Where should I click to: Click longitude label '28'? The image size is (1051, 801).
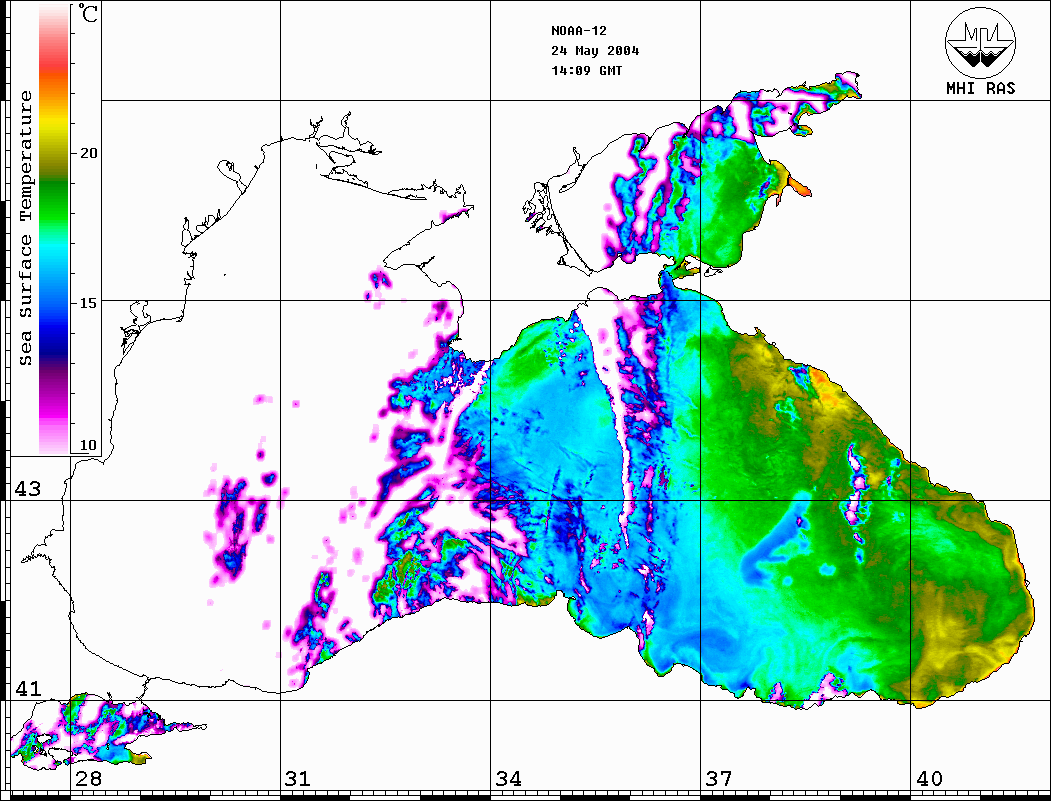point(88,778)
